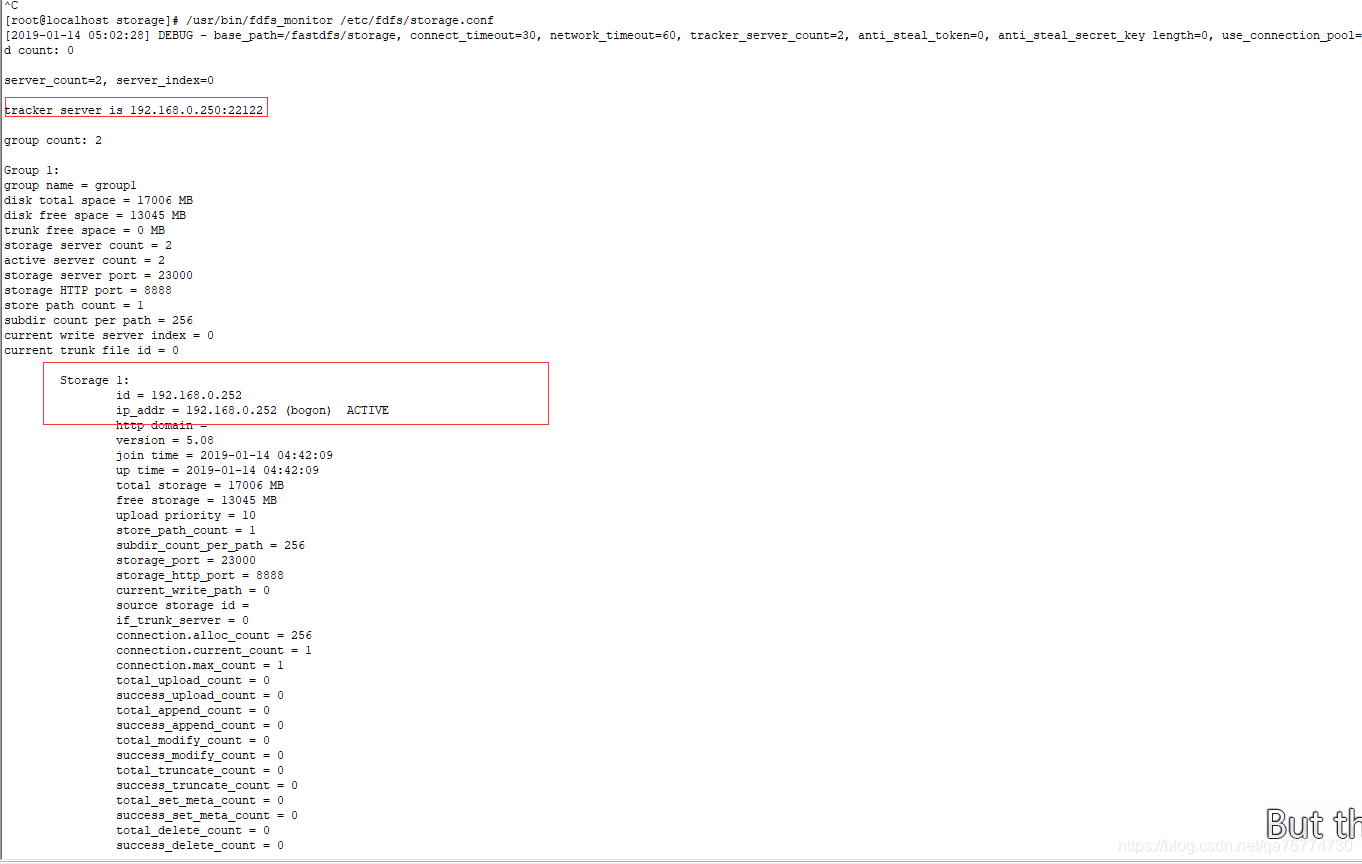Select 'current trunk file id = 0'
1362x864 pixels.
[92, 350]
